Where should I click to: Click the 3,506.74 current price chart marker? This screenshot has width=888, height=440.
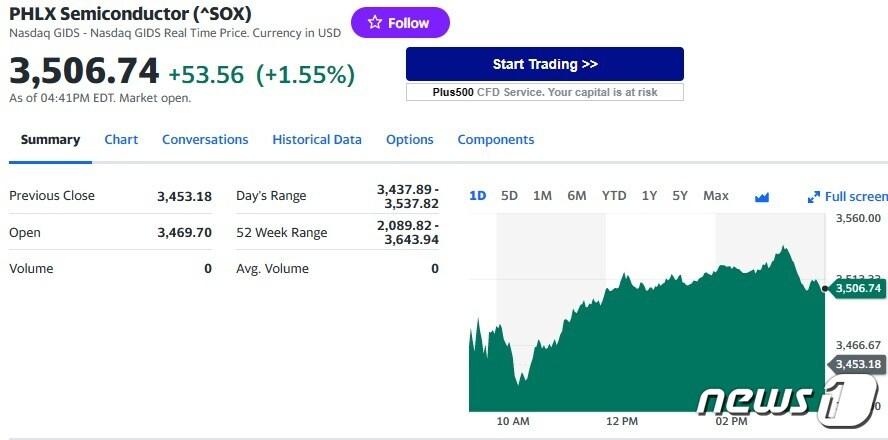click(858, 288)
